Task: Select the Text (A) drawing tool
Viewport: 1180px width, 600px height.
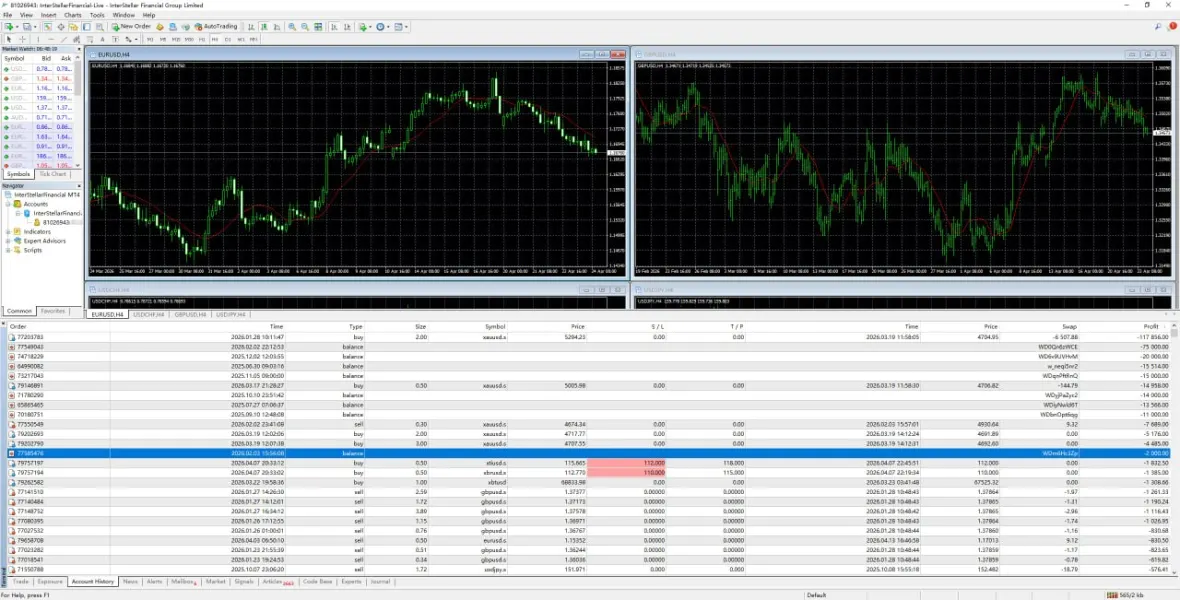Action: (102, 39)
